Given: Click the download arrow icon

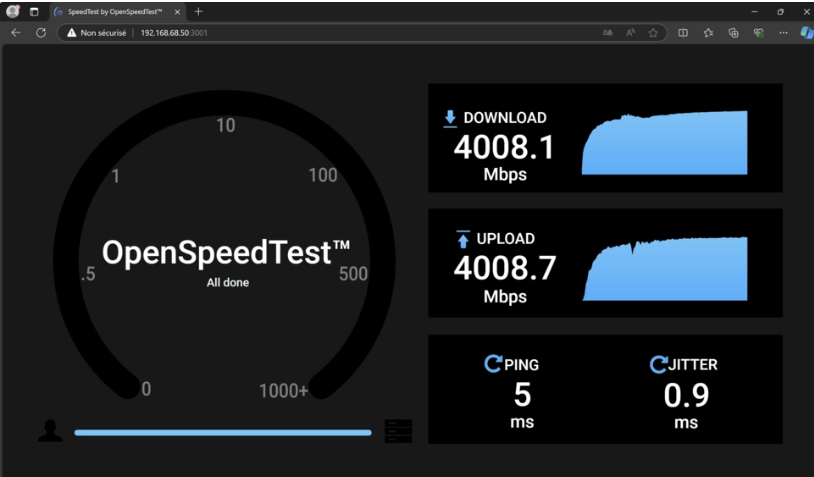Looking at the screenshot, I should pos(450,118).
